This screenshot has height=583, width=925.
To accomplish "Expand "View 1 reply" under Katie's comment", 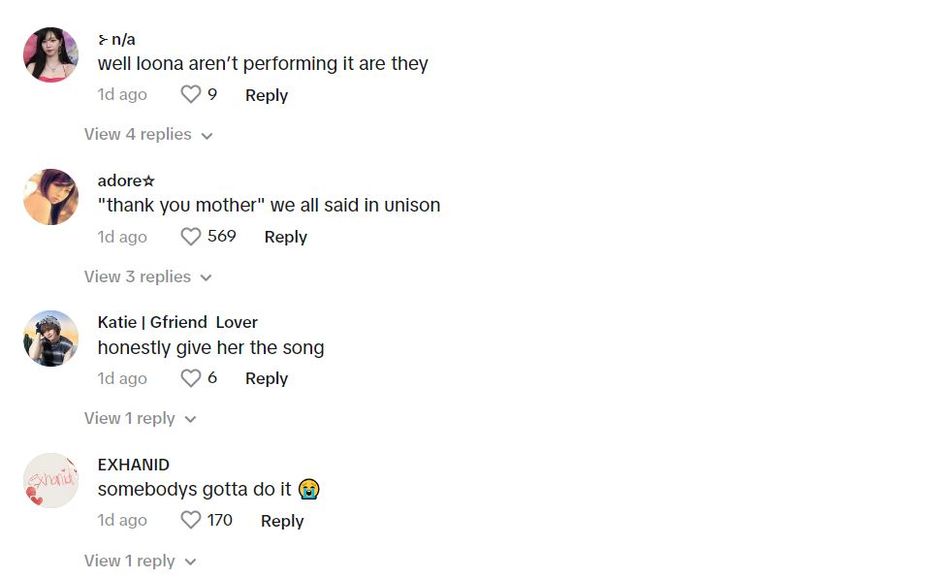I will click(x=140, y=418).
